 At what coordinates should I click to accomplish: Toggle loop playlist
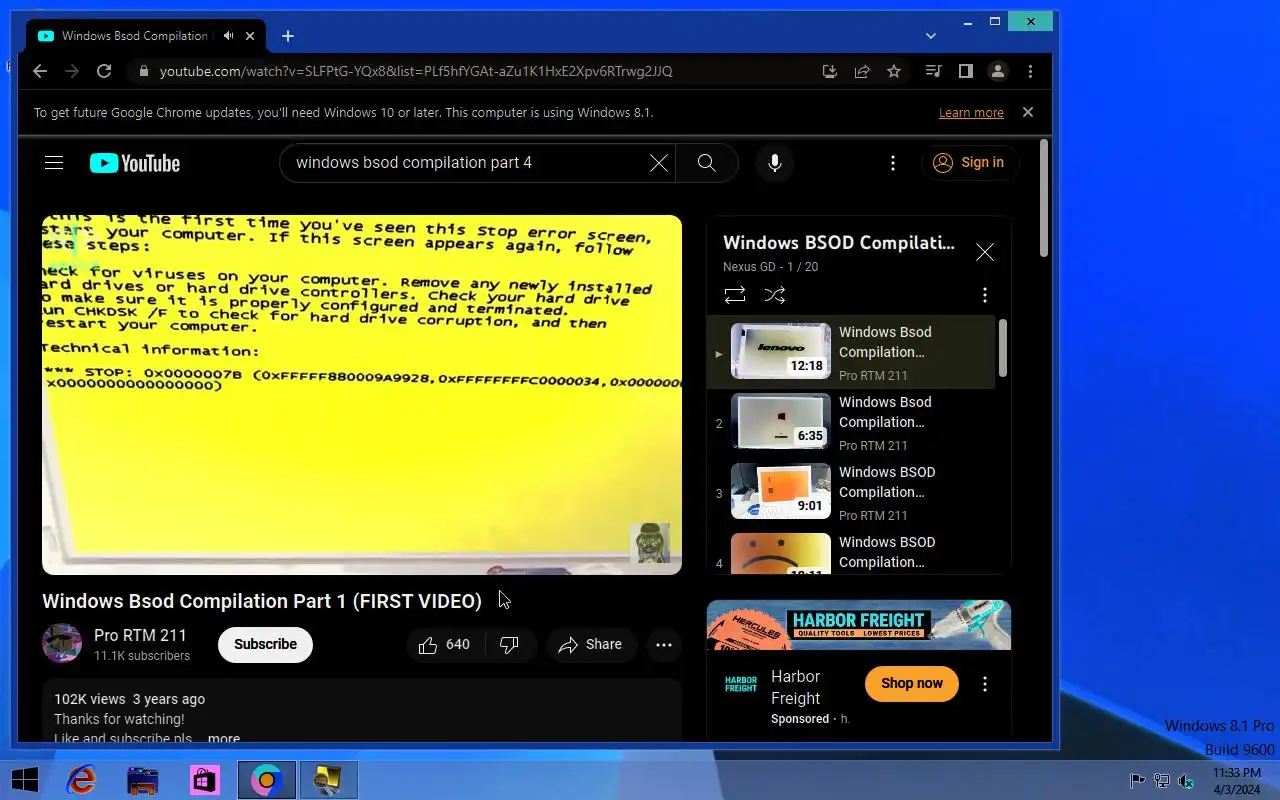[734, 295]
